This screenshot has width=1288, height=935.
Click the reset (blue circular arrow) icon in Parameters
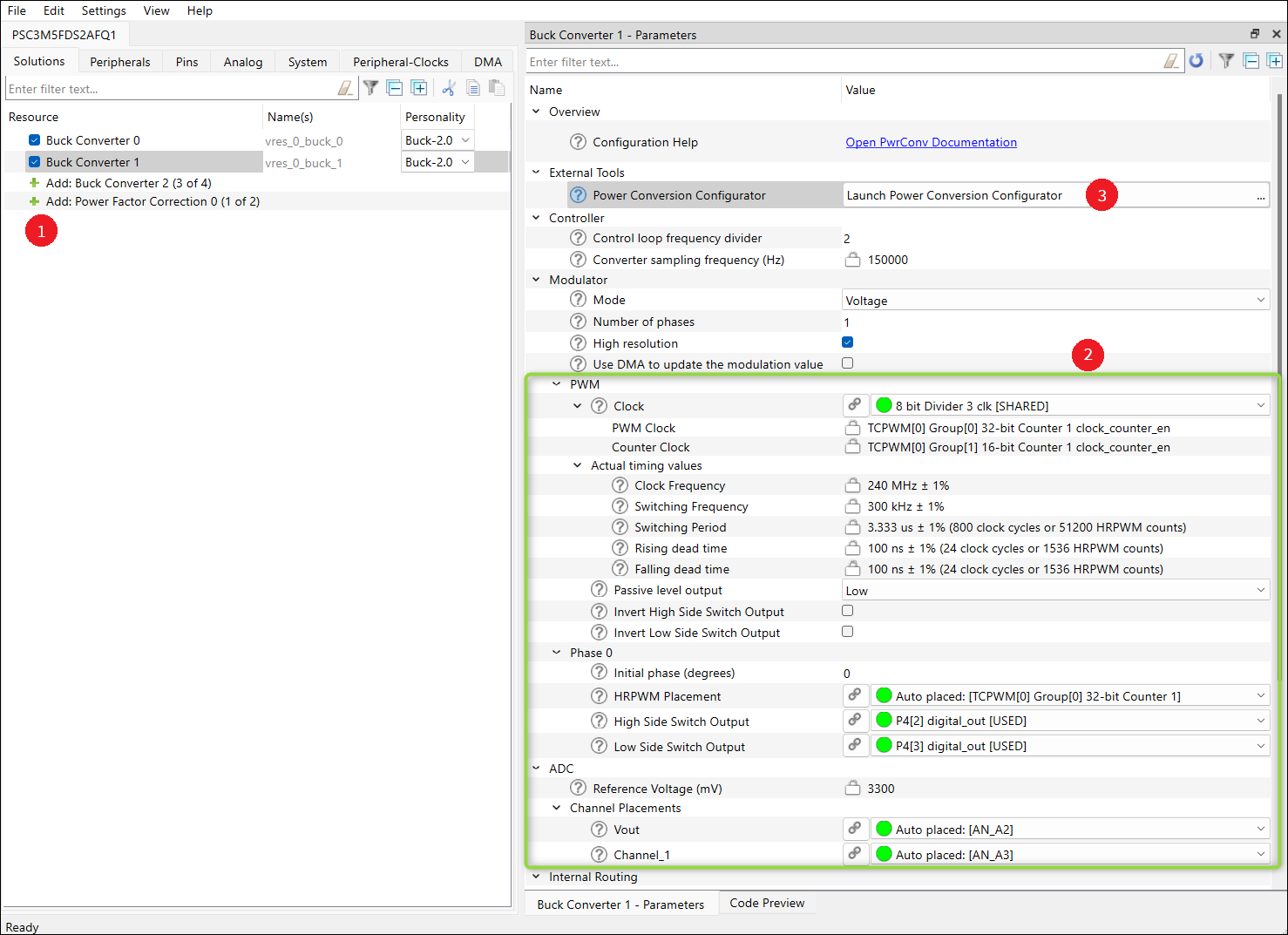1196,61
